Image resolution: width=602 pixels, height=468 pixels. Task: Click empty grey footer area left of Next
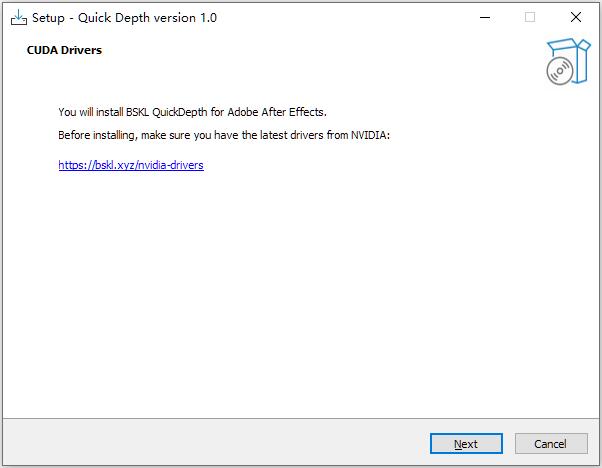point(215,443)
